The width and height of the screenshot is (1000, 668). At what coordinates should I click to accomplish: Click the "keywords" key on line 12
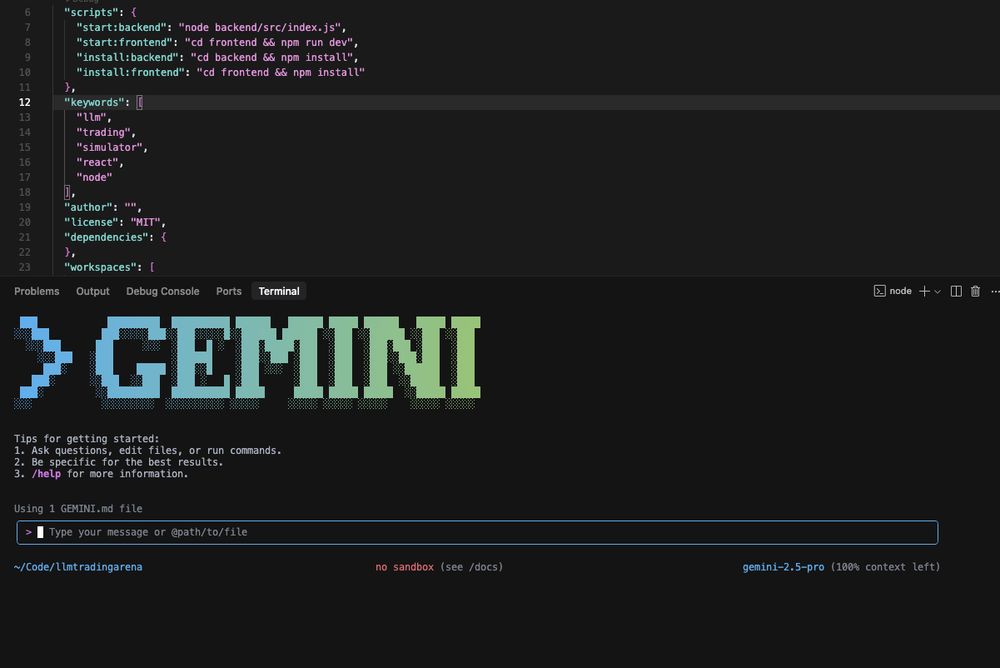94,102
